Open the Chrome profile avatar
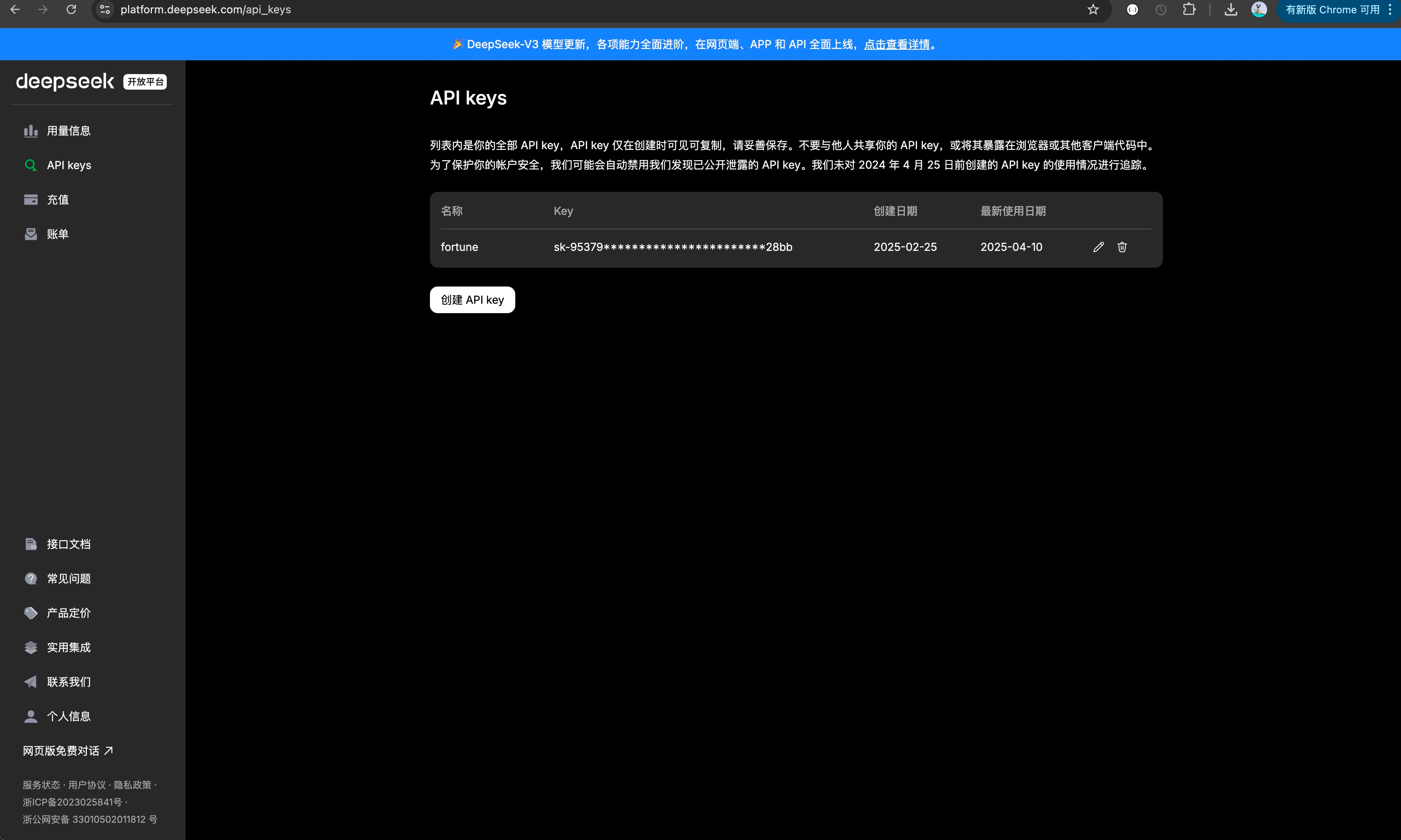This screenshot has width=1401, height=840. click(x=1259, y=10)
